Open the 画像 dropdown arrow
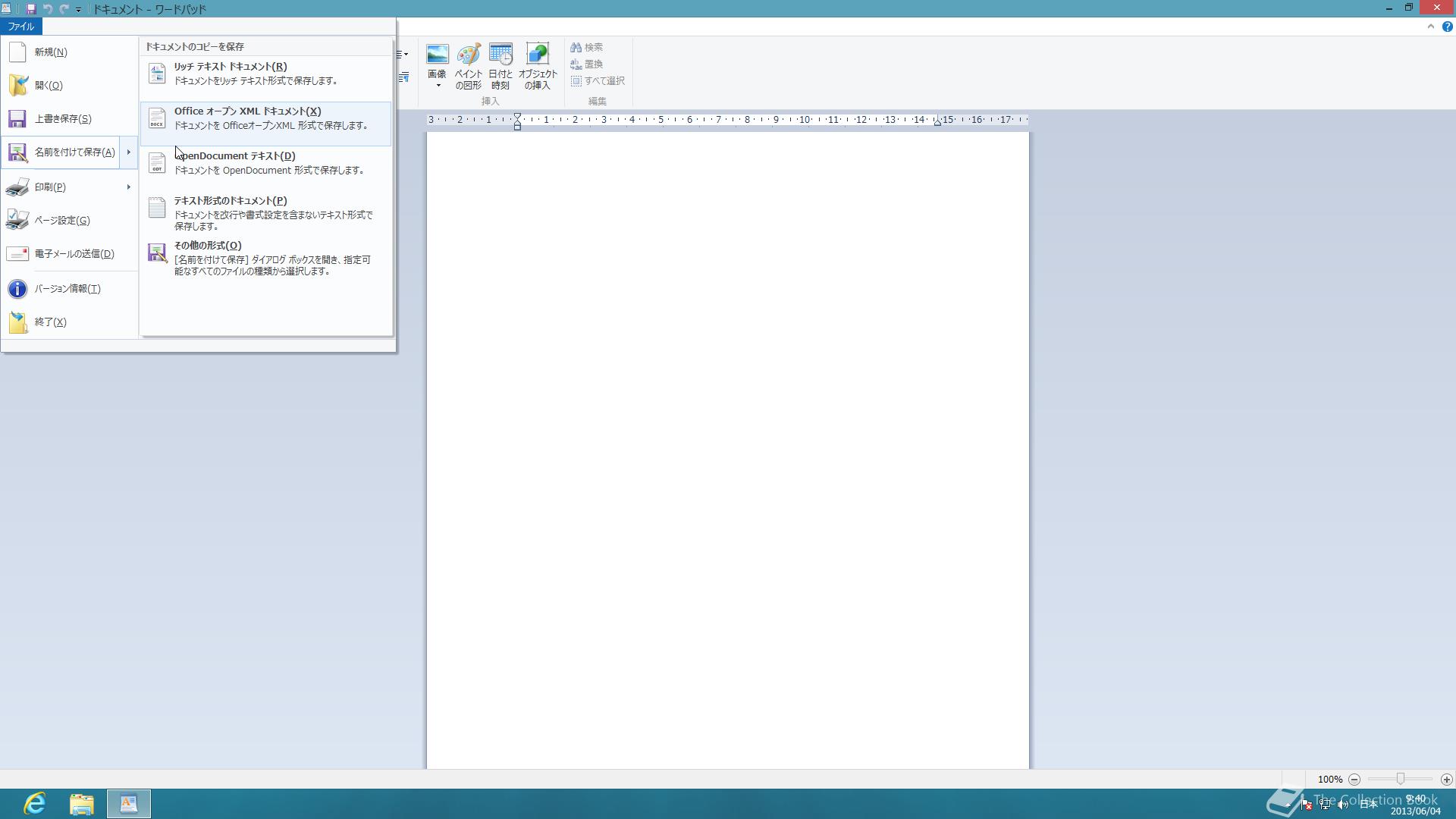 438,85
